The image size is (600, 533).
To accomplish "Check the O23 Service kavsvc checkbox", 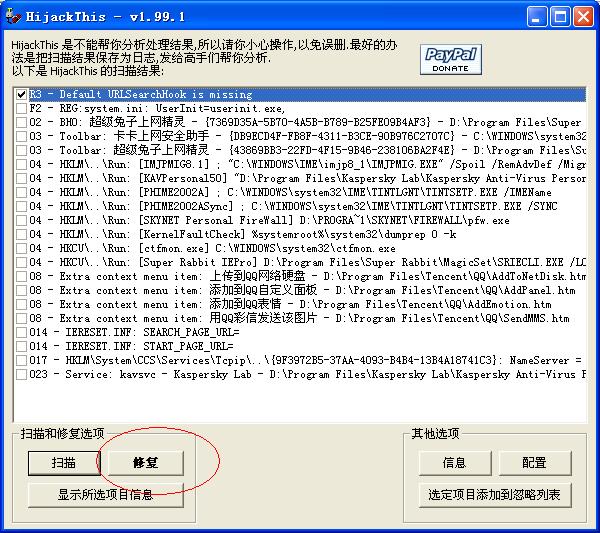I will point(21,375).
